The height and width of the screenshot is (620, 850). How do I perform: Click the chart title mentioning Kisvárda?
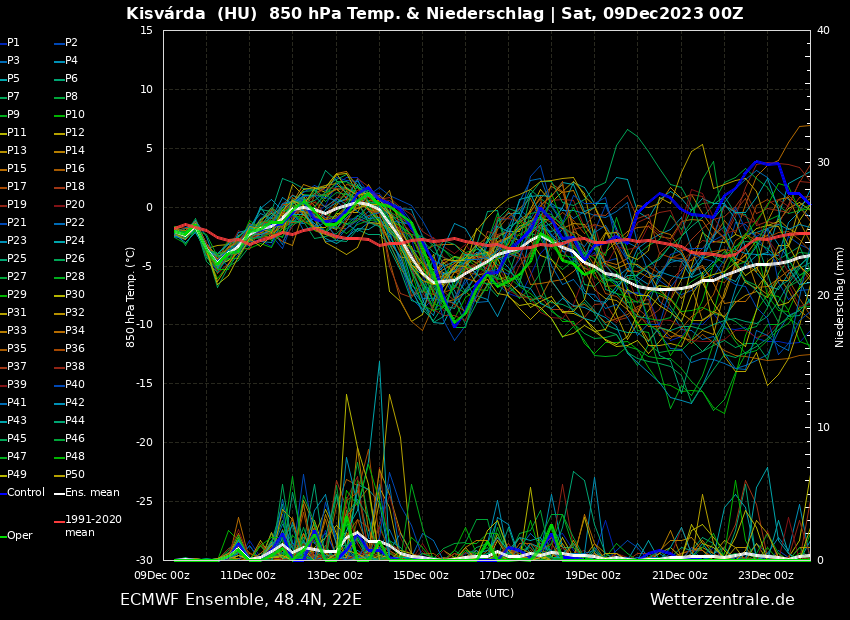point(434,14)
